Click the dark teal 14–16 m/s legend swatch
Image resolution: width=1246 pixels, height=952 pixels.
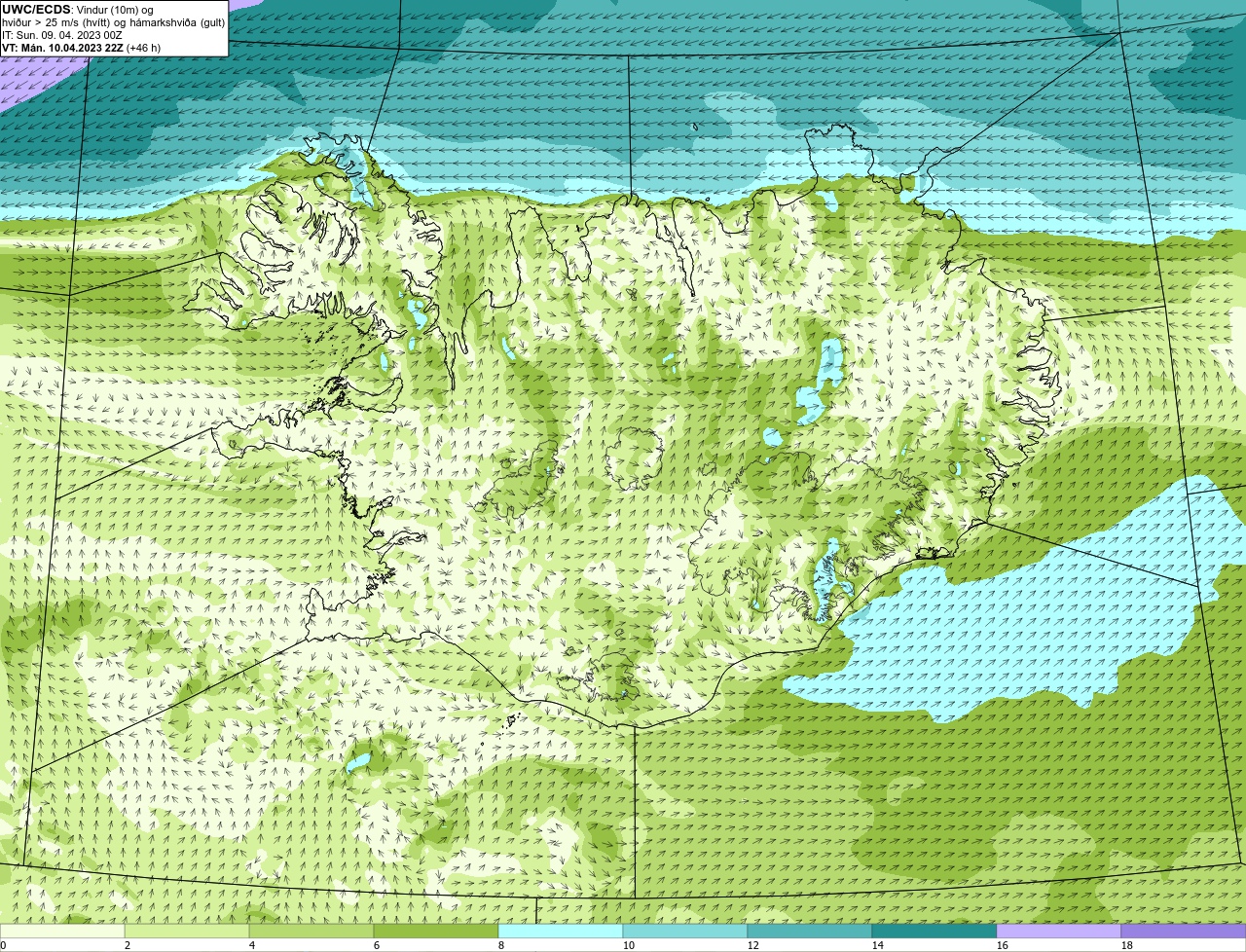click(x=934, y=931)
